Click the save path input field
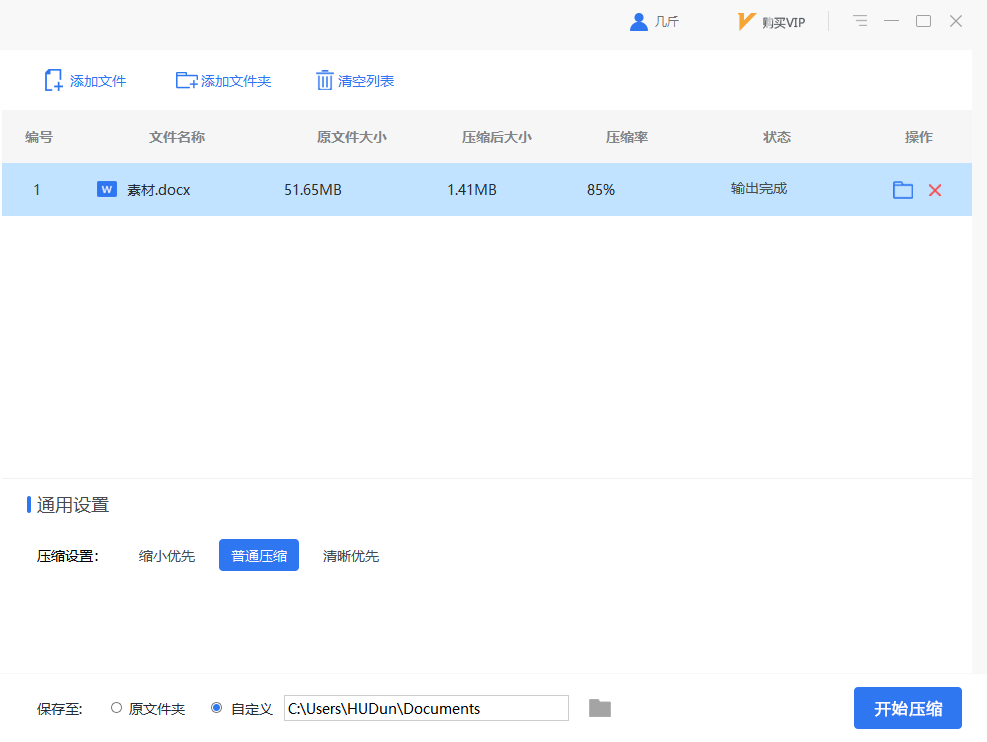The height and width of the screenshot is (742, 987). pyautogui.click(x=425, y=708)
